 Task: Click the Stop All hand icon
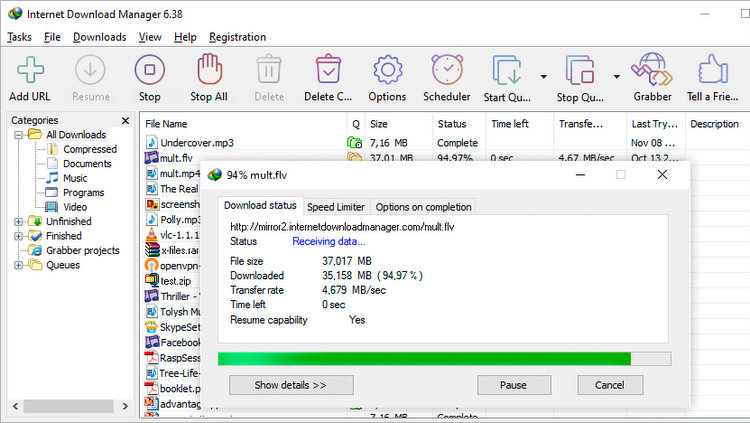pos(209,69)
